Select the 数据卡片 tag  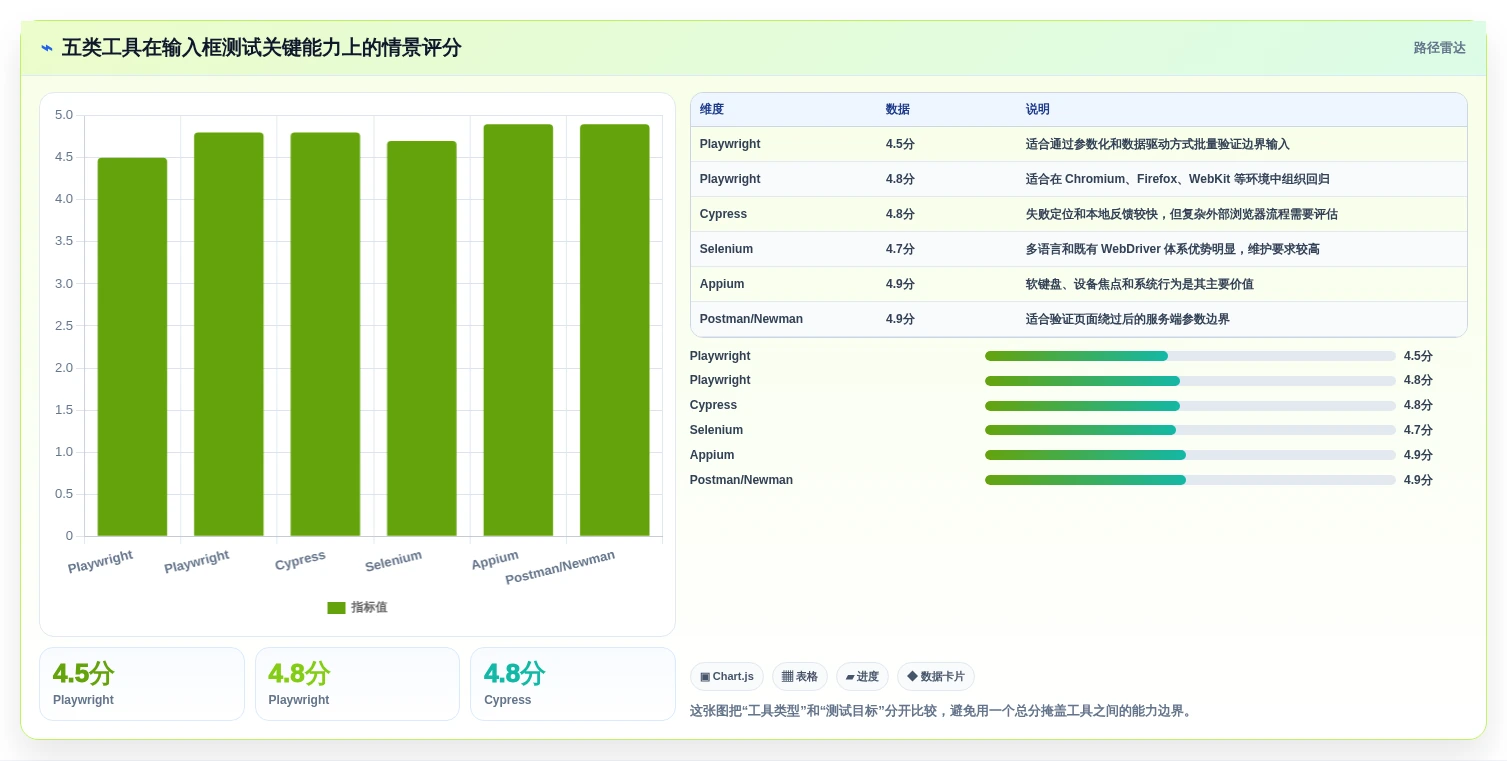[x=936, y=677]
